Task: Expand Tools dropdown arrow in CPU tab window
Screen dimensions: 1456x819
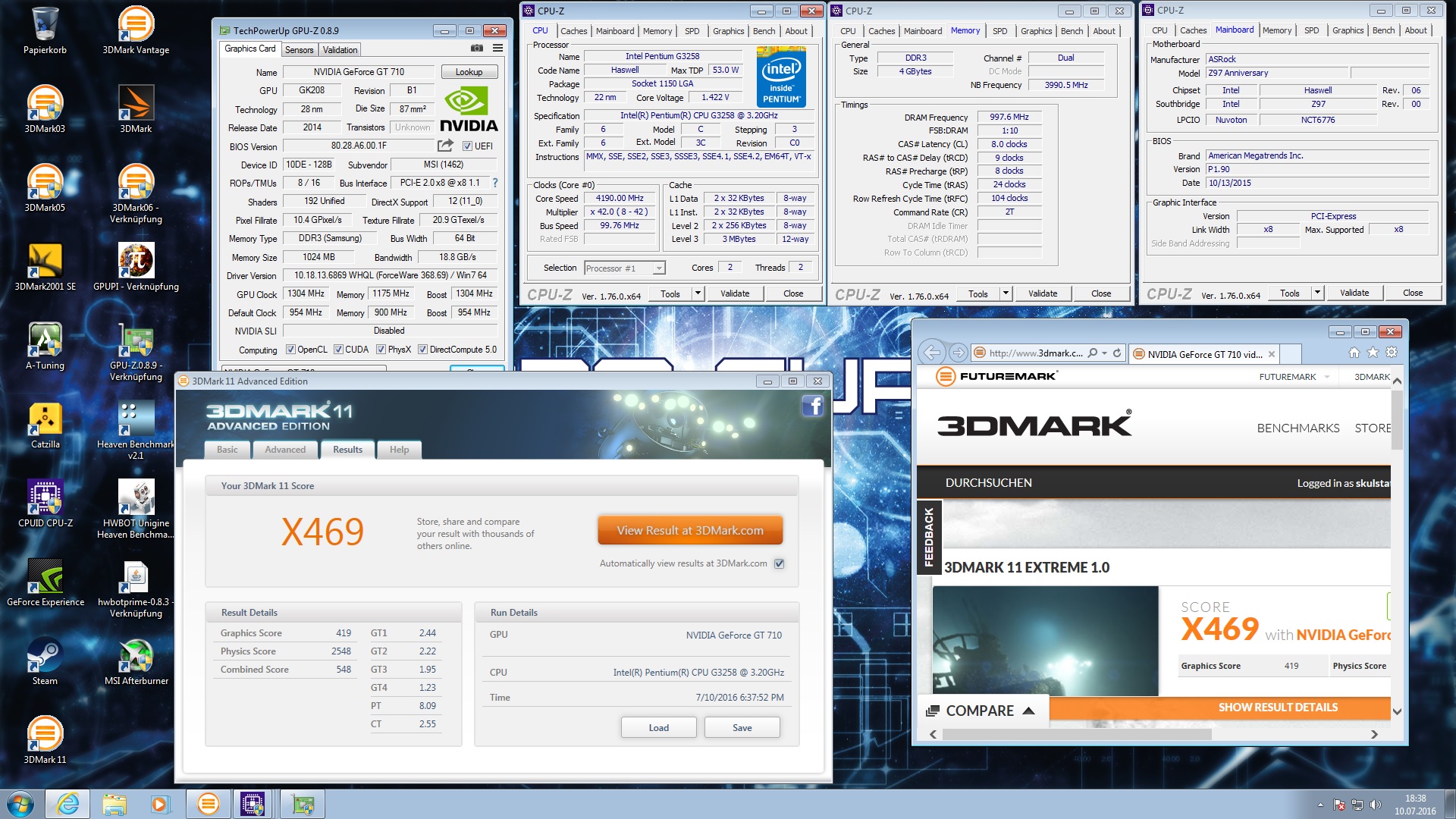Action: pos(698,293)
